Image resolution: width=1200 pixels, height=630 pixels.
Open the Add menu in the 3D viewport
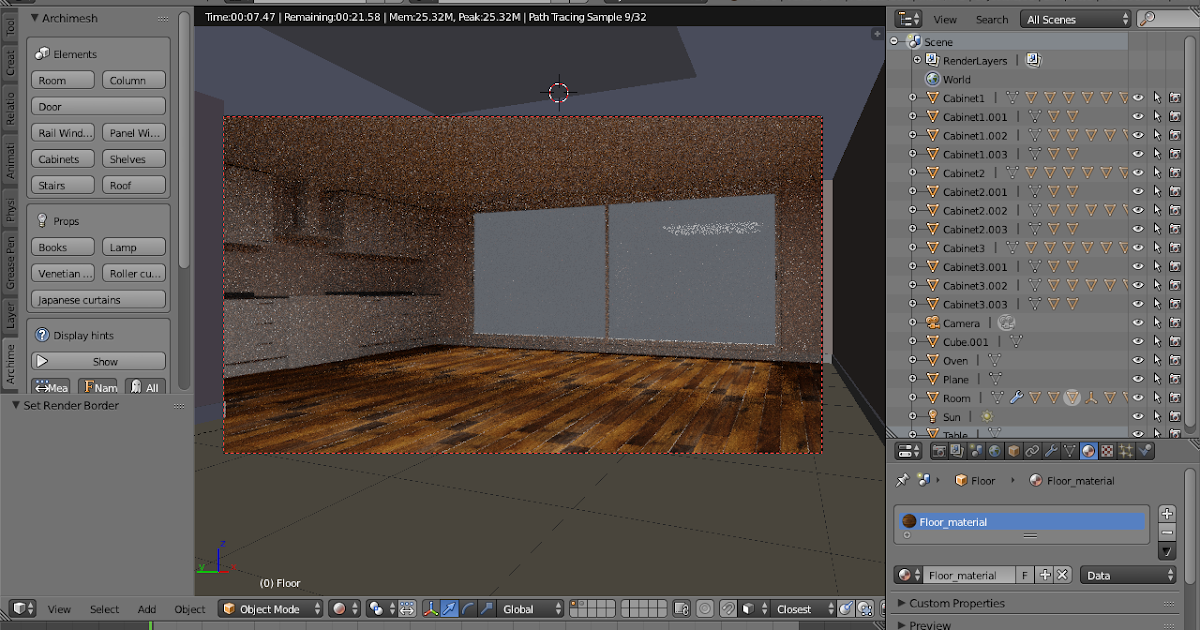coord(146,608)
